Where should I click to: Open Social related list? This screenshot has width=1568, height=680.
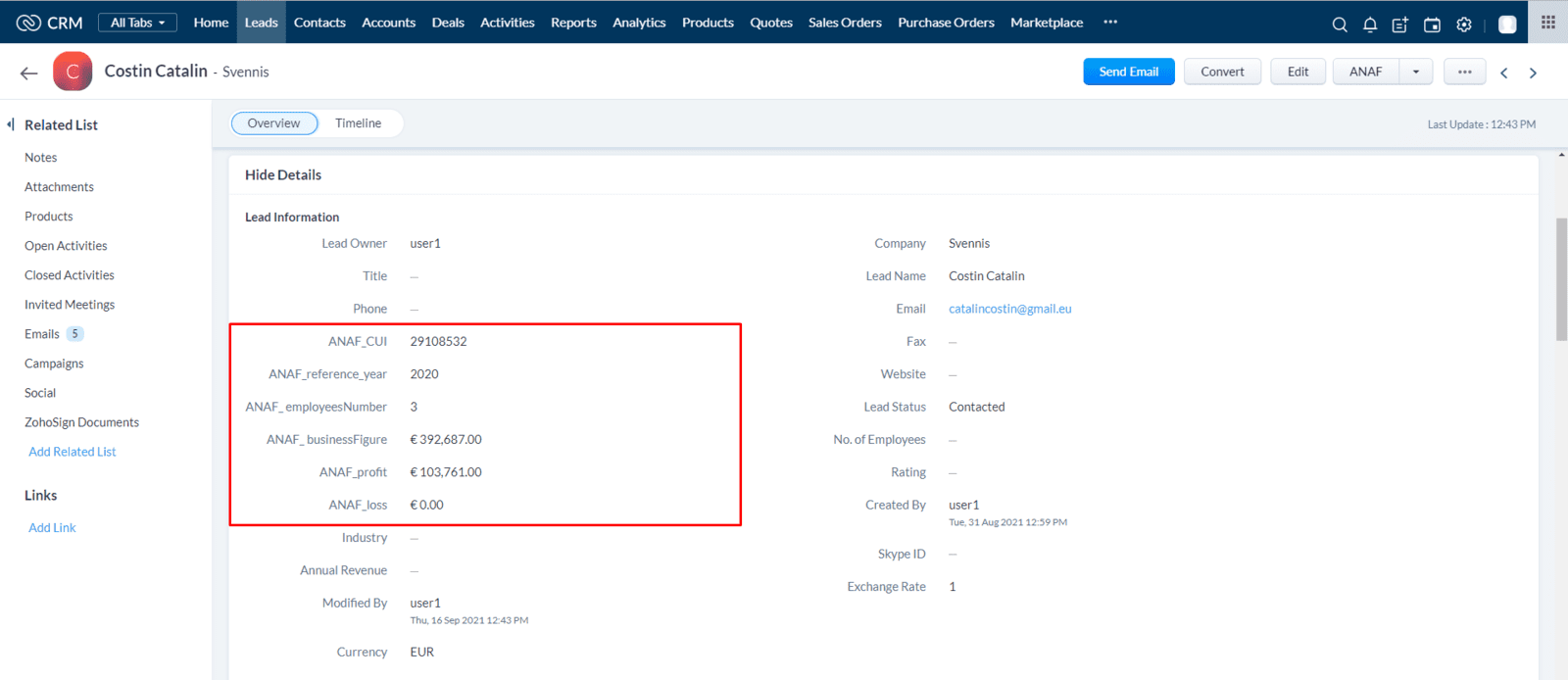click(x=40, y=393)
